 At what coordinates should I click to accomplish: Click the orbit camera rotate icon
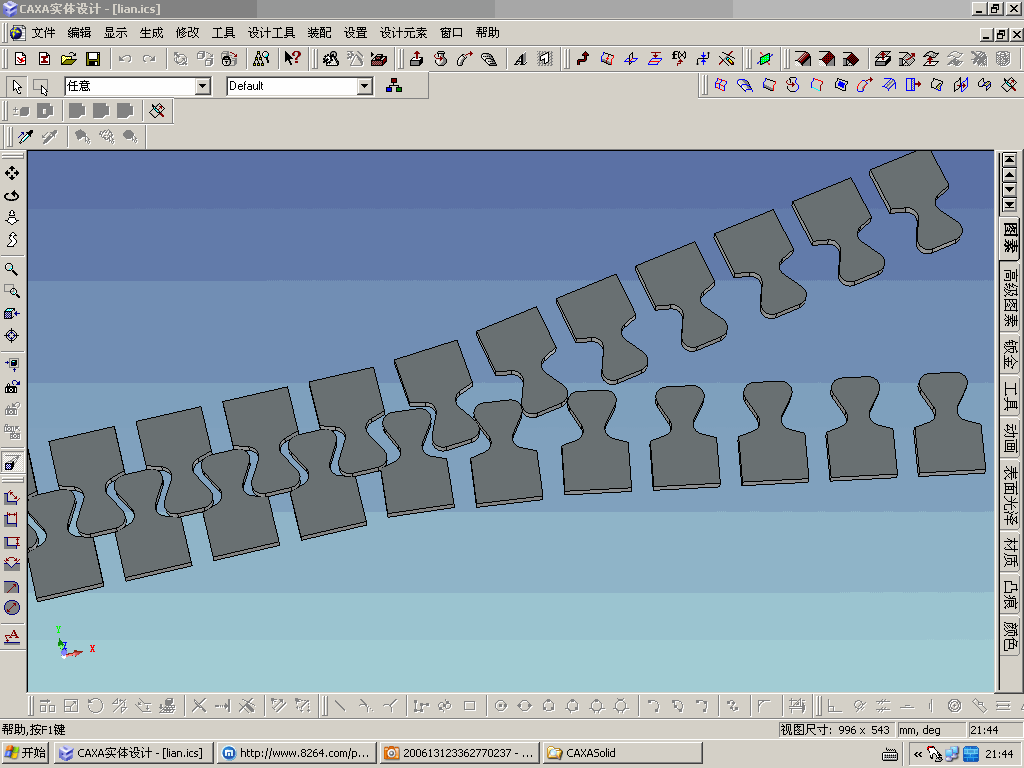[12, 195]
